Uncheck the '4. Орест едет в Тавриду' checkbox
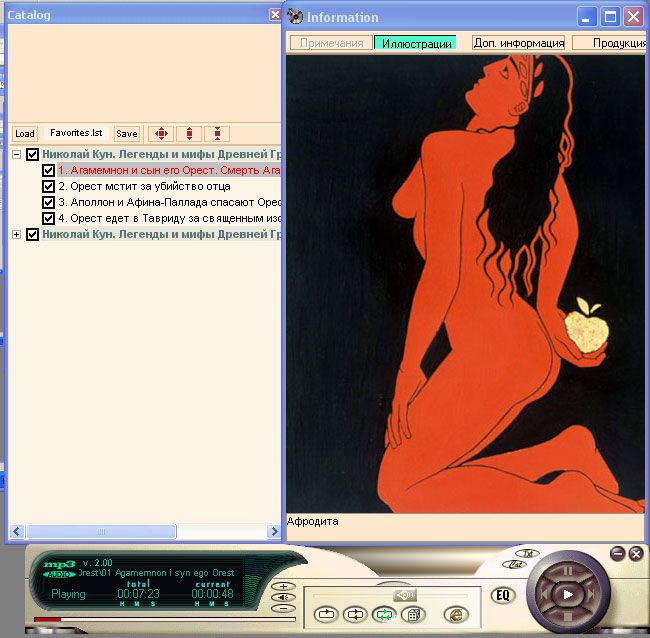 [48, 218]
